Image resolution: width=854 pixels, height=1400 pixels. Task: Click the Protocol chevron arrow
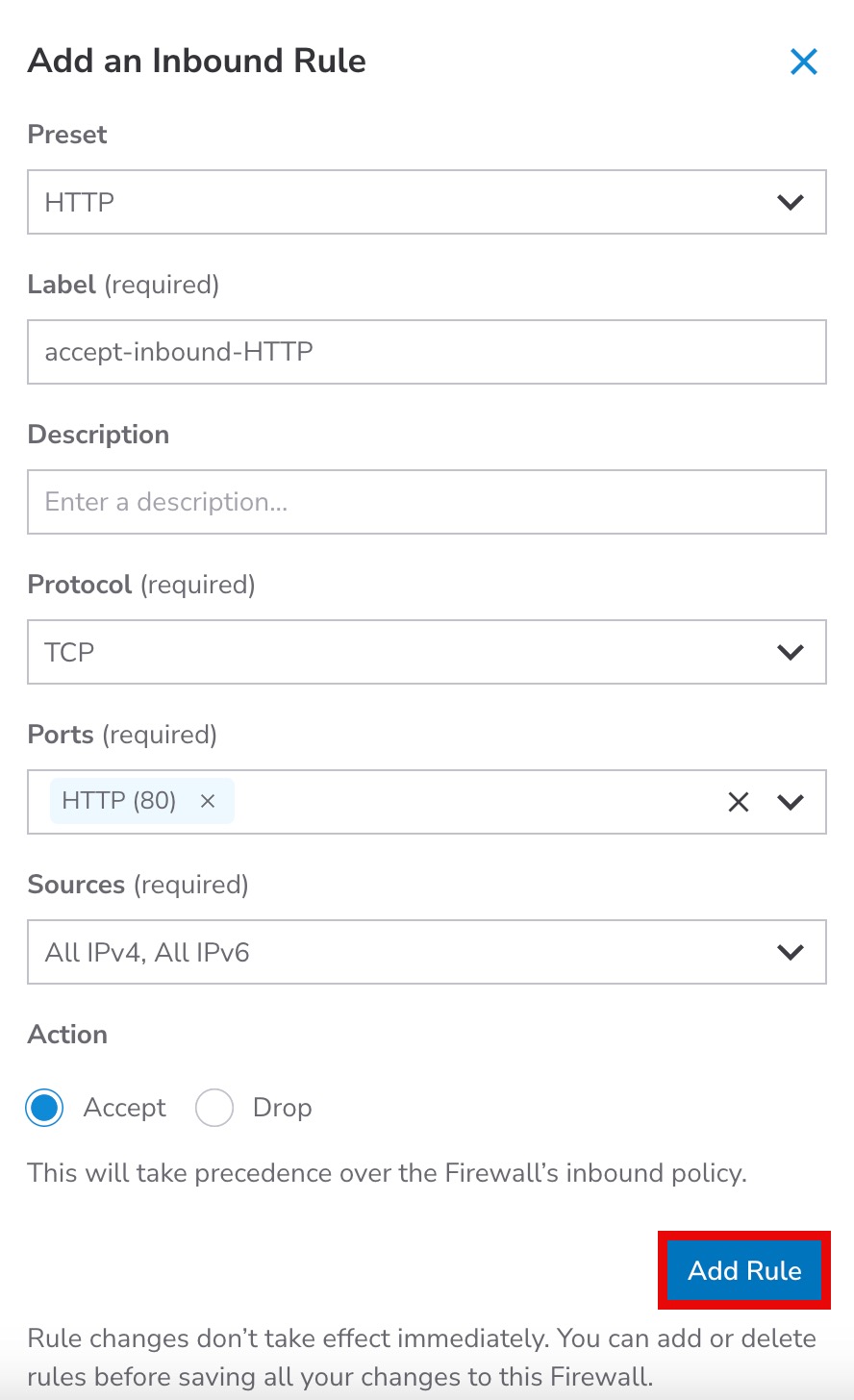(791, 652)
